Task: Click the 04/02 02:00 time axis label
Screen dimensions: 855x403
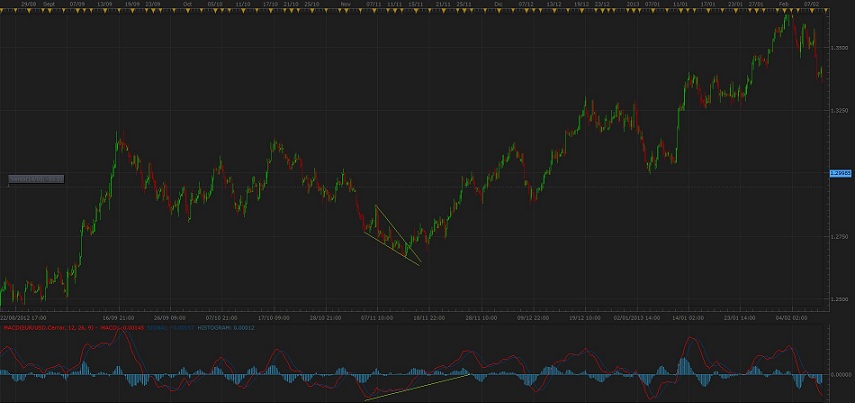Action: coord(792,317)
